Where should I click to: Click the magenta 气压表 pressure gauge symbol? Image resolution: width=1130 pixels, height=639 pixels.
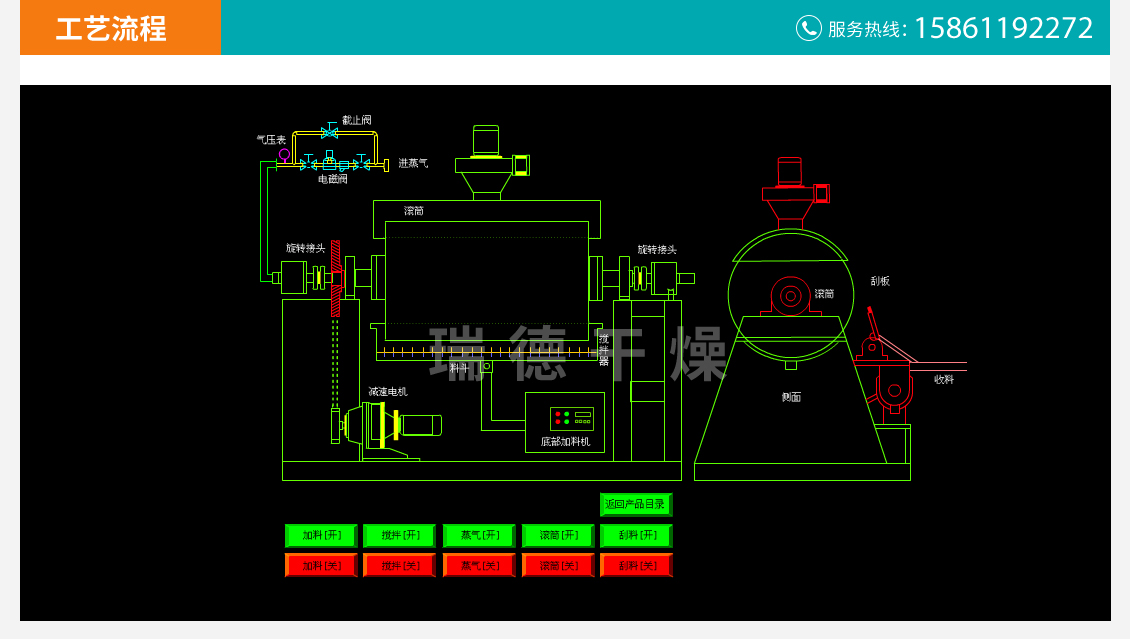[284, 154]
